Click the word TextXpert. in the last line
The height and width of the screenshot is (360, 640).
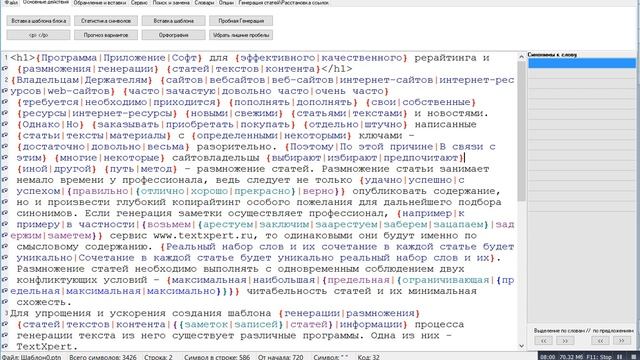coord(47,347)
